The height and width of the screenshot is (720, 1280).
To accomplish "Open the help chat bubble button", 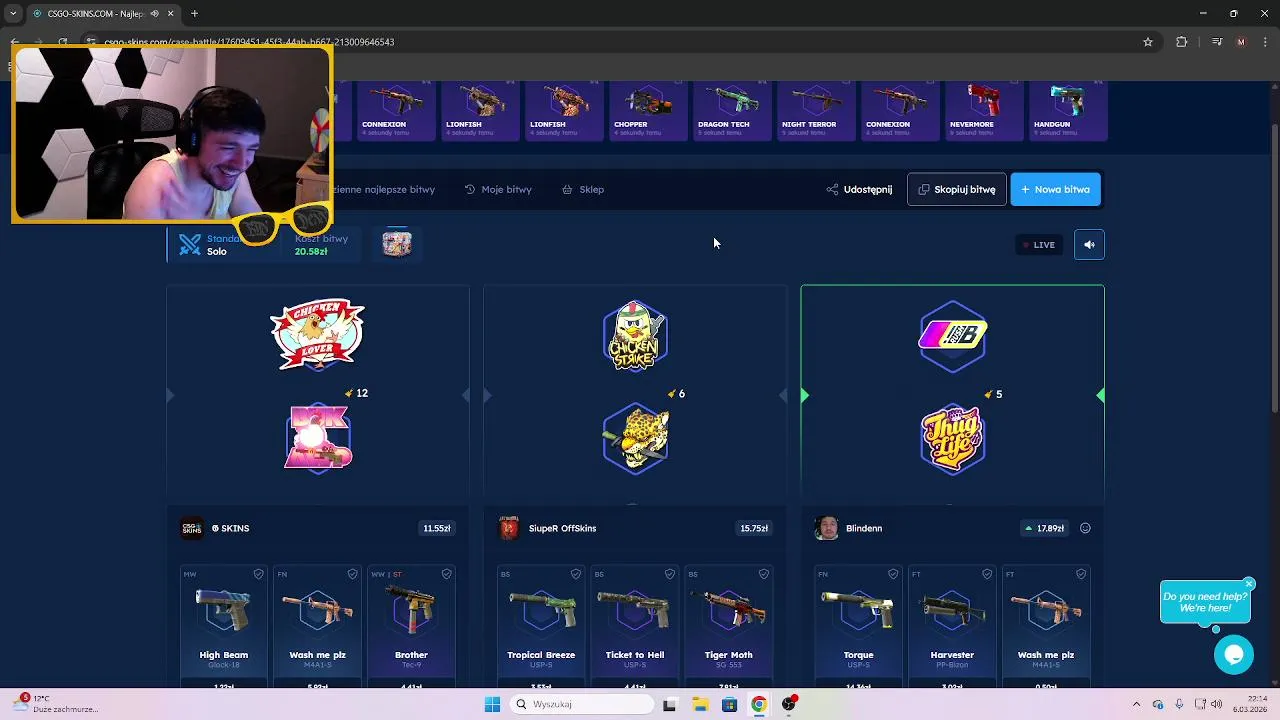I will 1234,655.
